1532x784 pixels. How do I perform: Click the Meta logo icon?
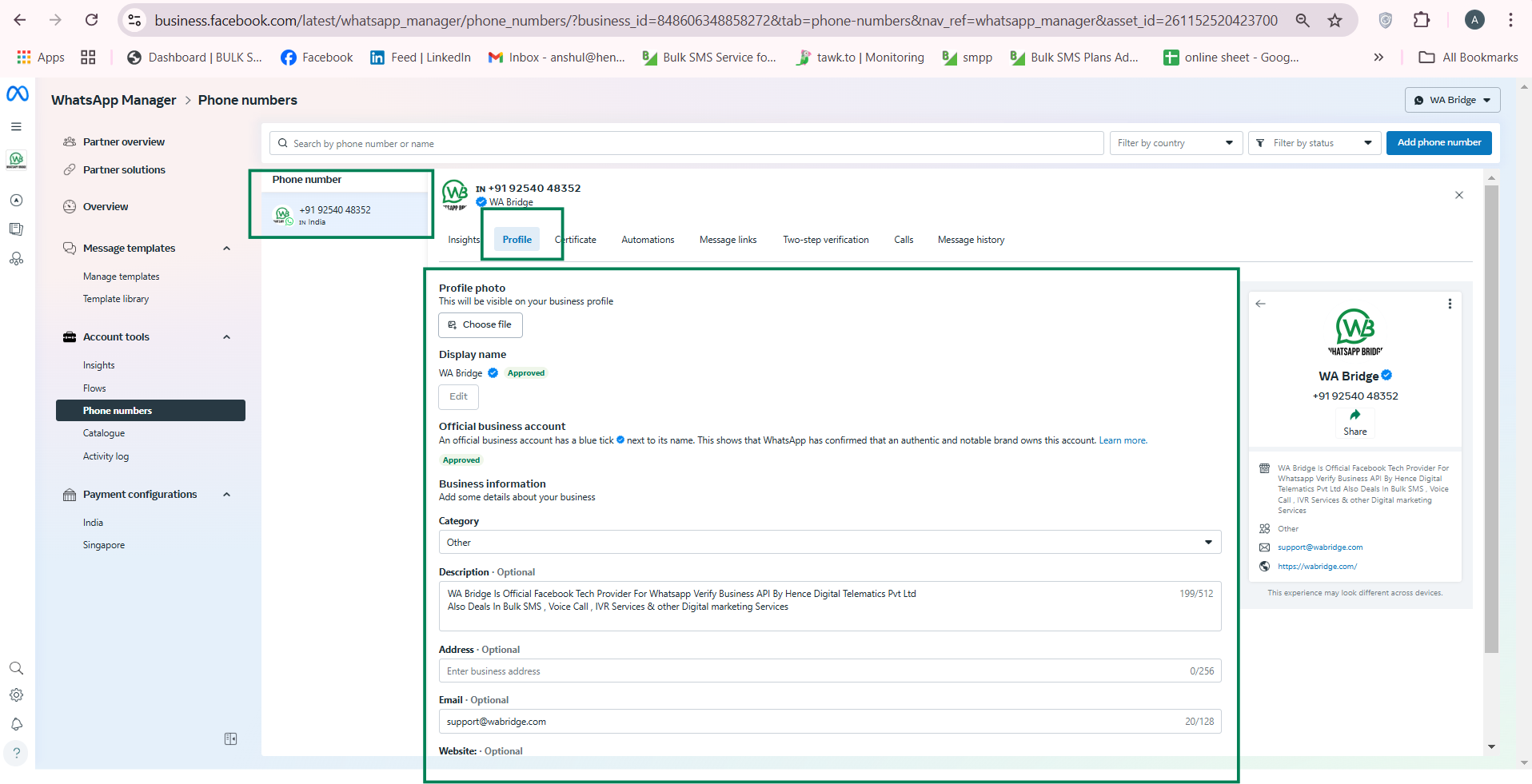[x=18, y=94]
